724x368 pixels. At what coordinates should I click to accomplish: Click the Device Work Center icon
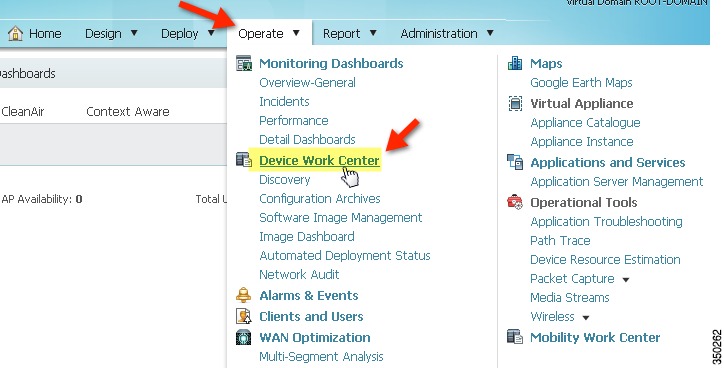pyautogui.click(x=244, y=160)
